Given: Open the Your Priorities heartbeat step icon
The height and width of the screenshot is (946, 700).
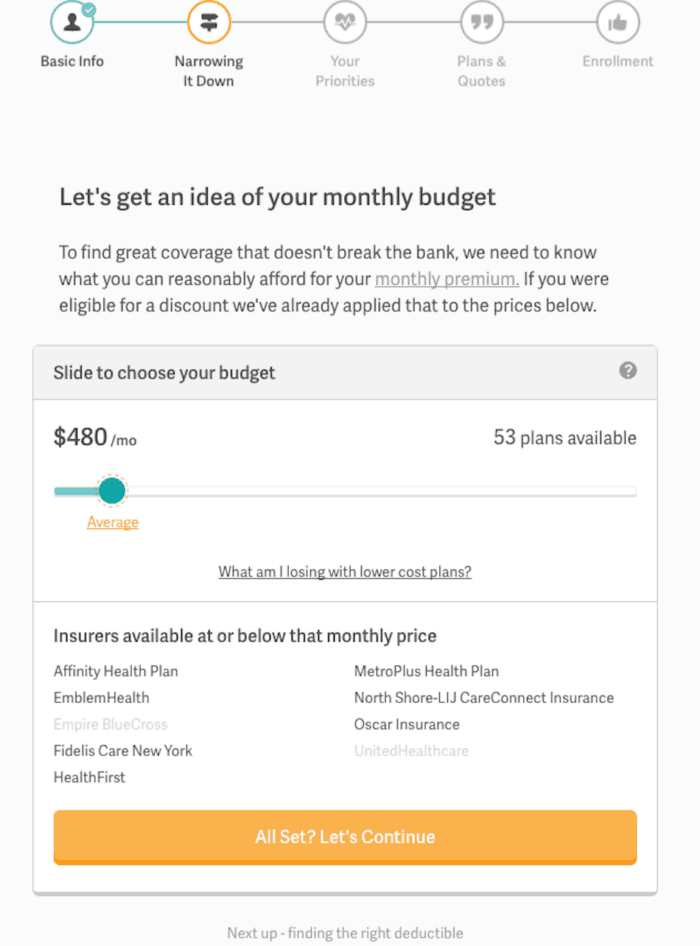Looking at the screenshot, I should (x=345, y=22).
